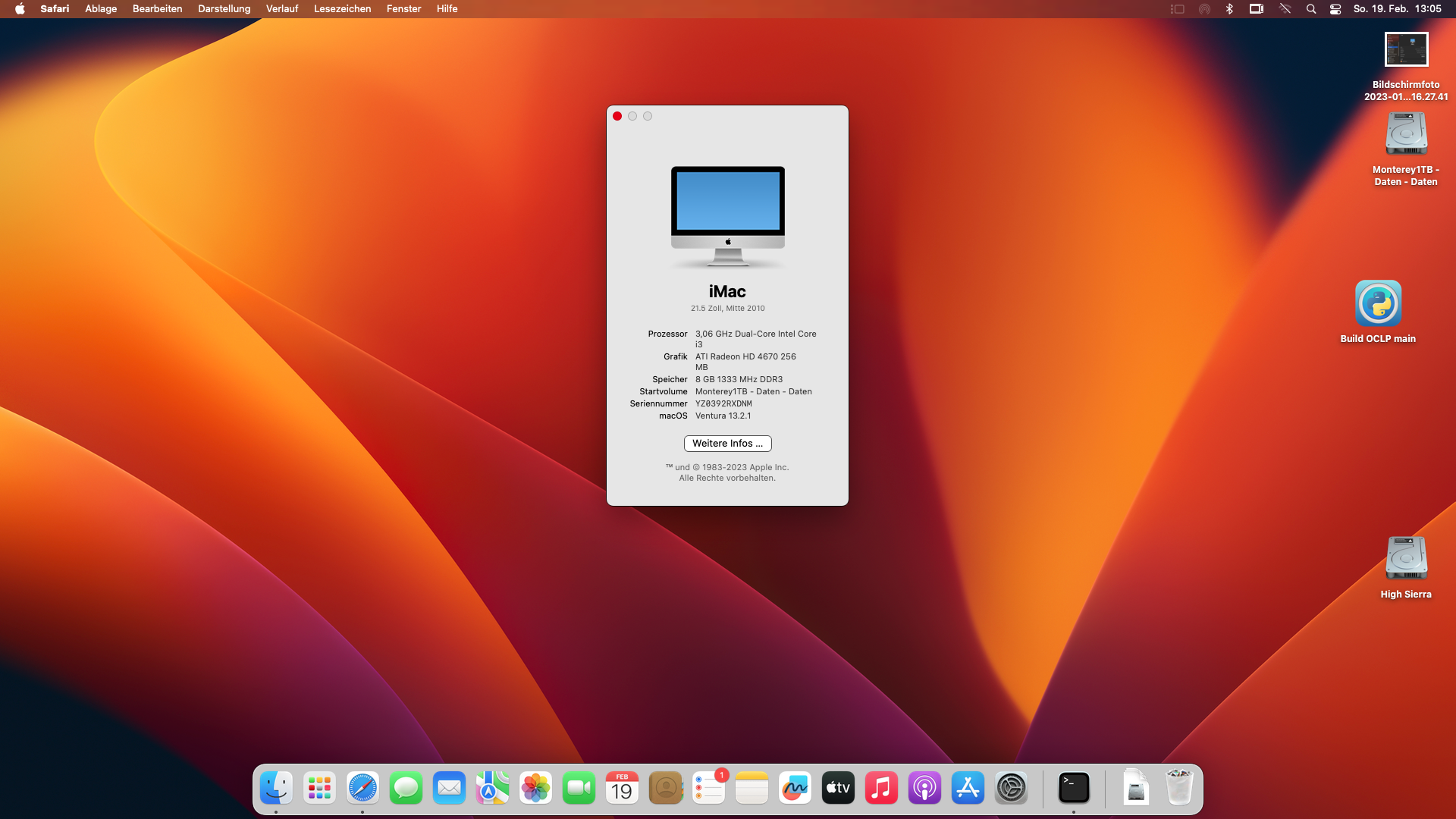Open the Lesezeichen menu
This screenshot has height=819, width=1456.
tap(342, 9)
